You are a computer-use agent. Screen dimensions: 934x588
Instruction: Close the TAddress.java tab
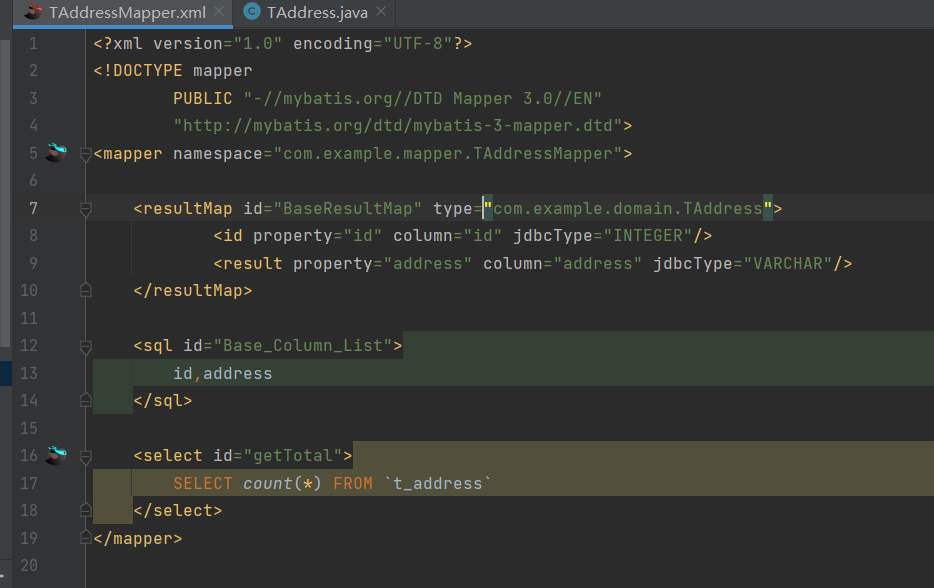click(x=381, y=11)
